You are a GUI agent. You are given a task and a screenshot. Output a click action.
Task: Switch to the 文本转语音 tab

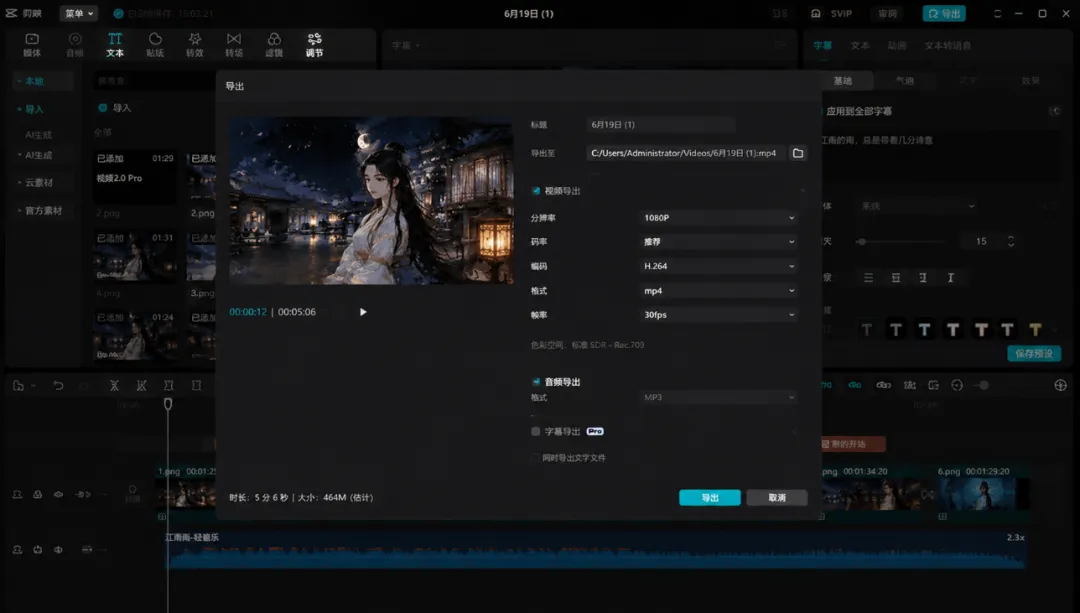tap(948, 45)
